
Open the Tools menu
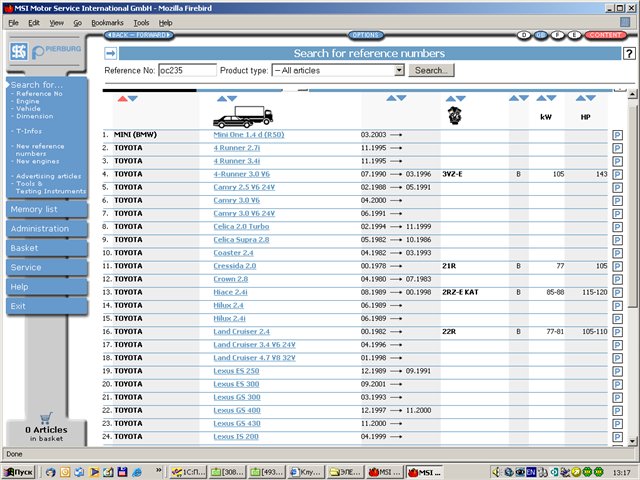click(x=141, y=23)
